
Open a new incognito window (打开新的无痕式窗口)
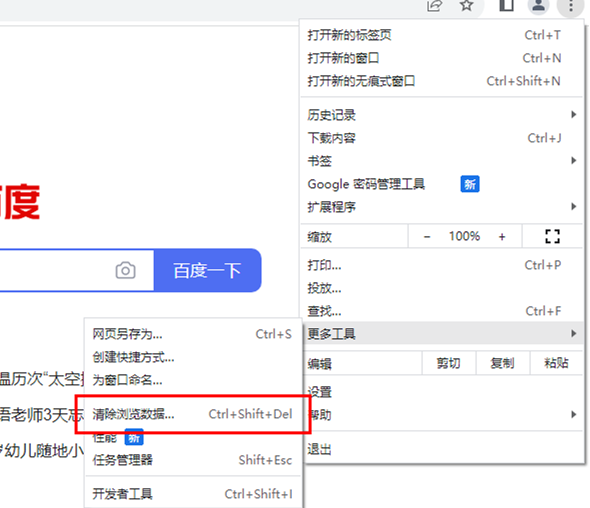(442, 81)
